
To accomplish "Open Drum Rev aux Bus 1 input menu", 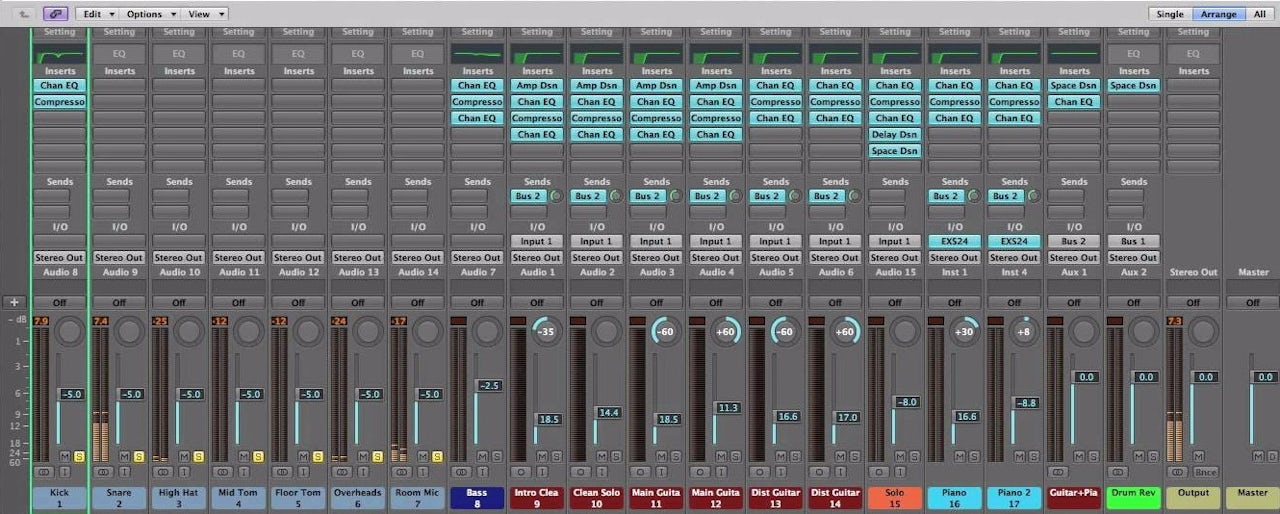I will pyautogui.click(x=1133, y=241).
